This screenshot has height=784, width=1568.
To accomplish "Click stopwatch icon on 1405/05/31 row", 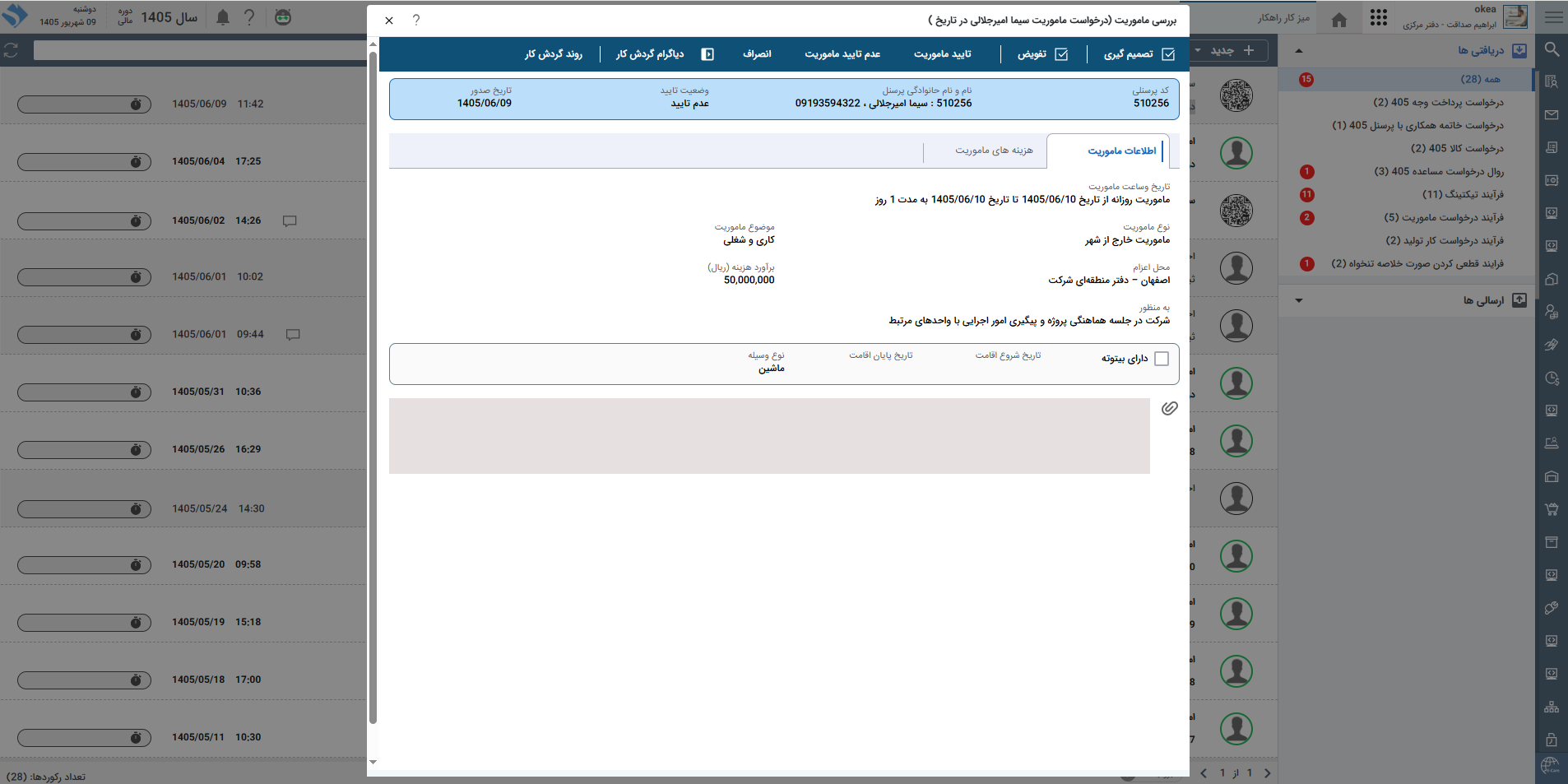I will 136,392.
